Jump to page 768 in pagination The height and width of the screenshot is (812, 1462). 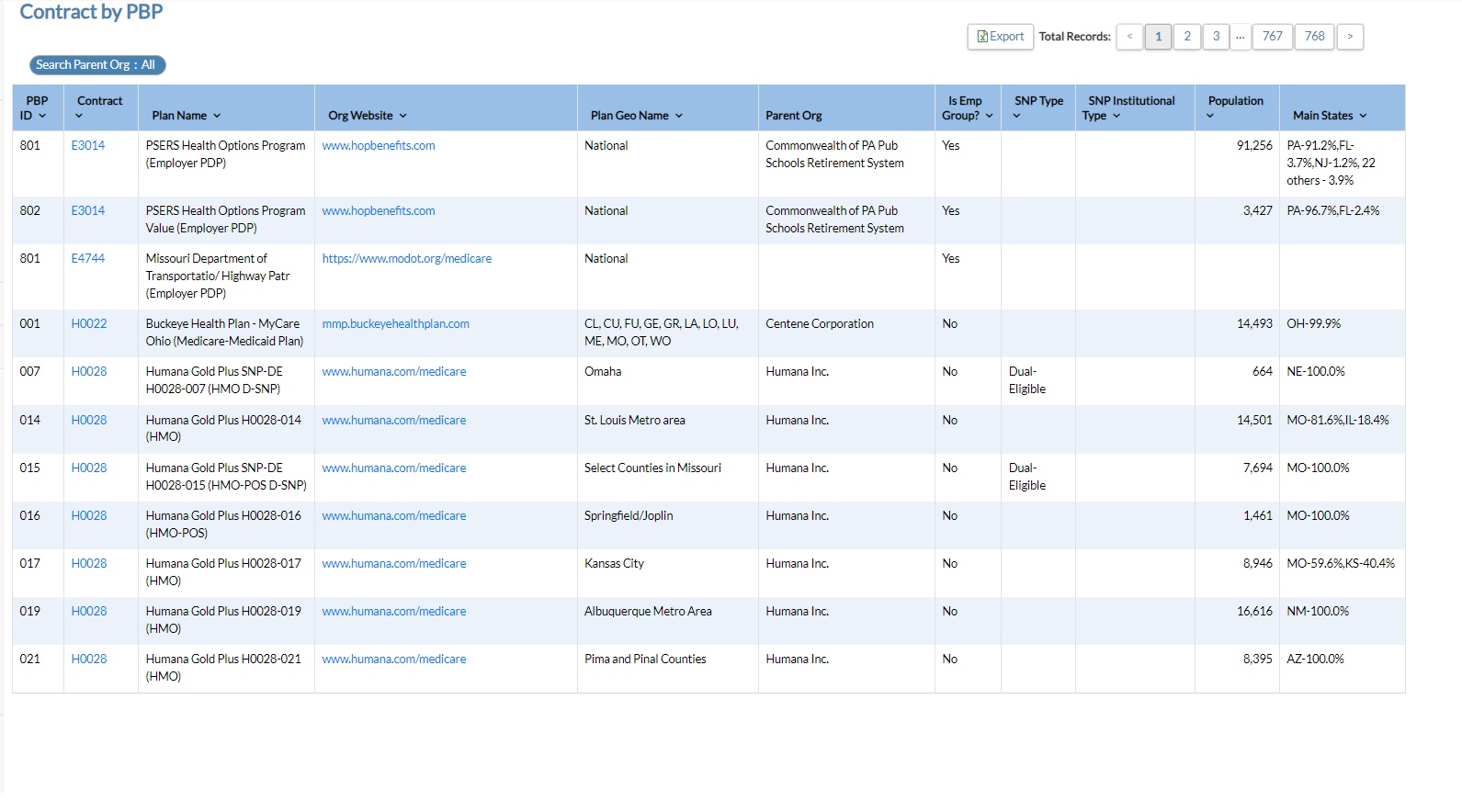pyautogui.click(x=1314, y=37)
